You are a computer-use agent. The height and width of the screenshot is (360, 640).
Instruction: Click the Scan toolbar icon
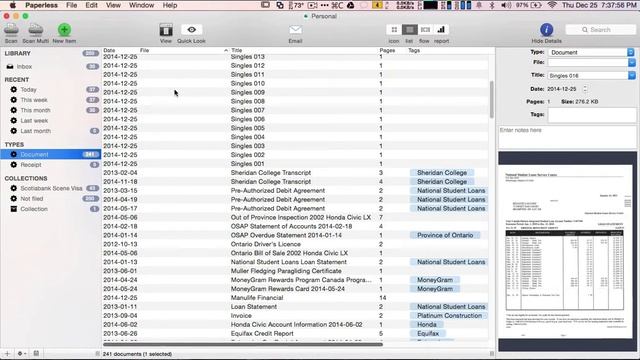coord(11,30)
